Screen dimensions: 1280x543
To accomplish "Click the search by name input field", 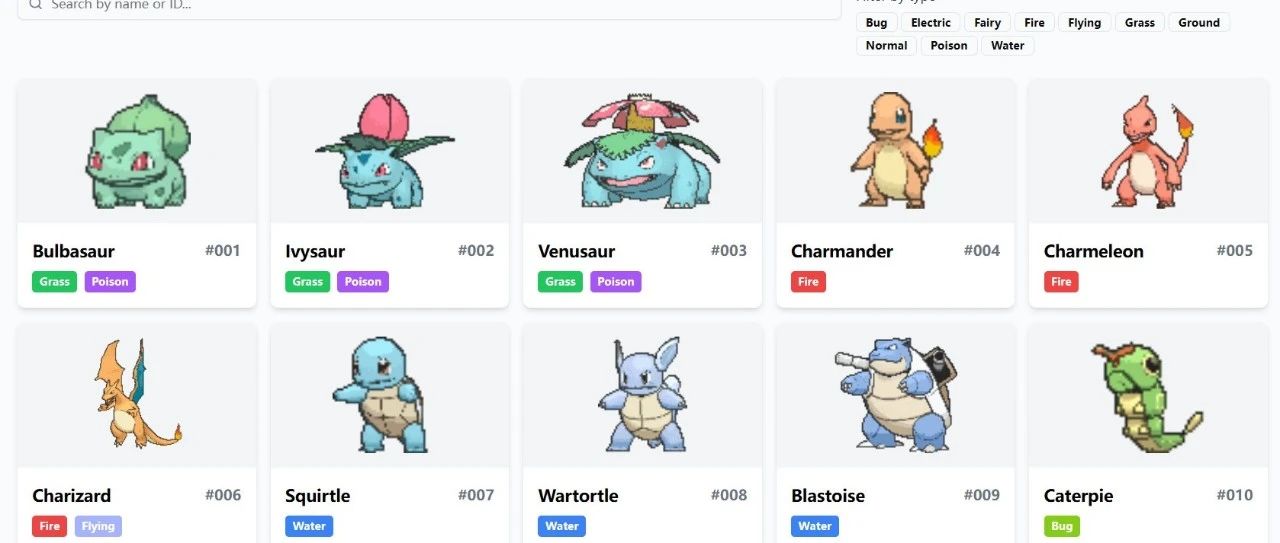I will pyautogui.click(x=429, y=6).
